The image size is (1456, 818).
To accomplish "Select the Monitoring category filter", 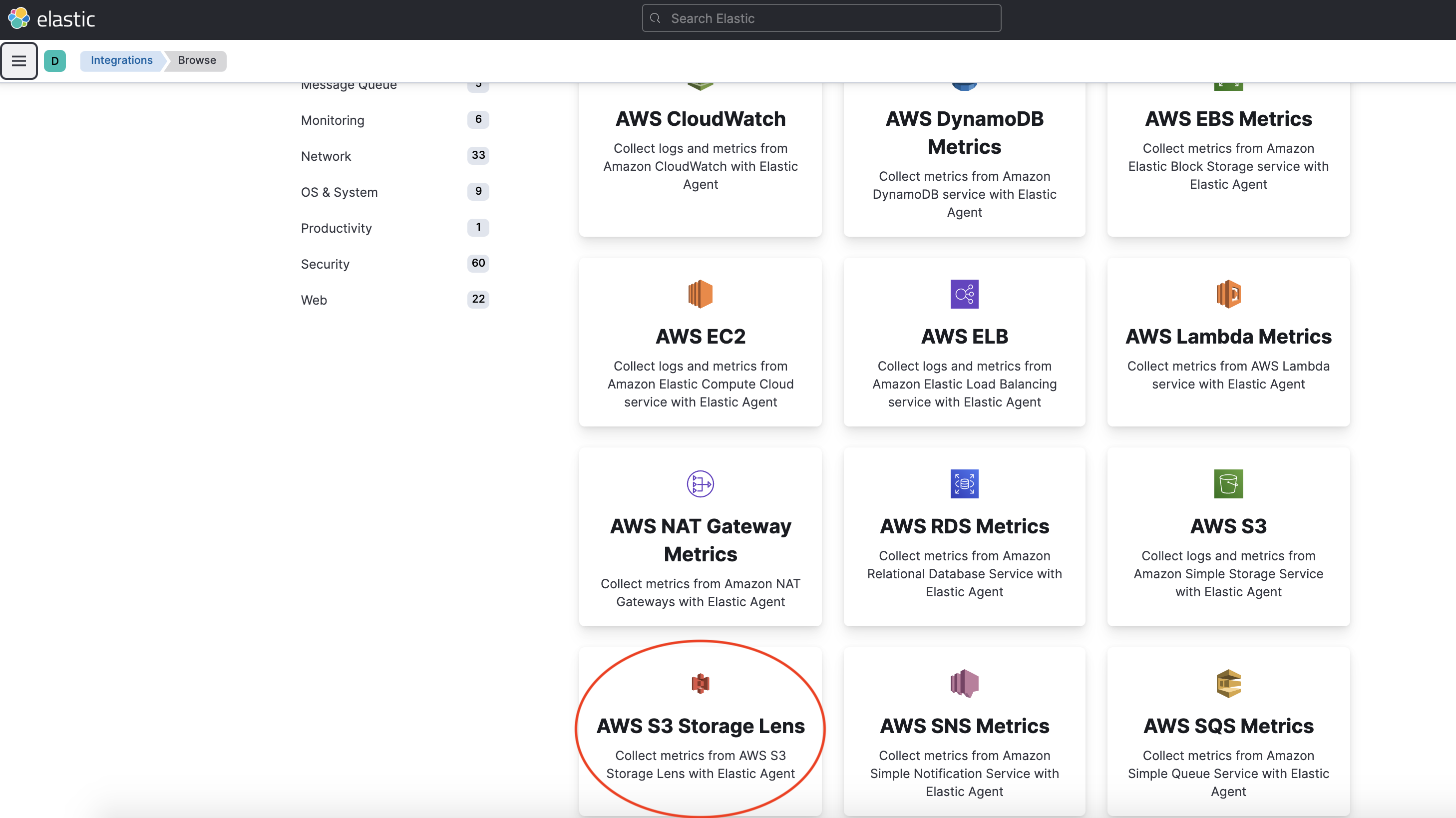I will coord(333,120).
